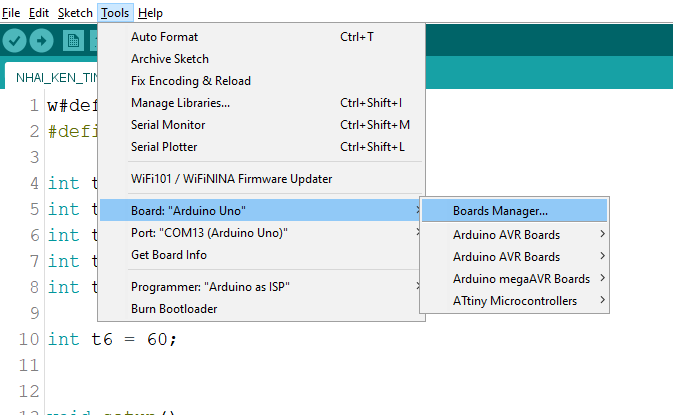The height and width of the screenshot is (415, 673).
Task: Select Auto Format menu item
Action: click(x=261, y=37)
